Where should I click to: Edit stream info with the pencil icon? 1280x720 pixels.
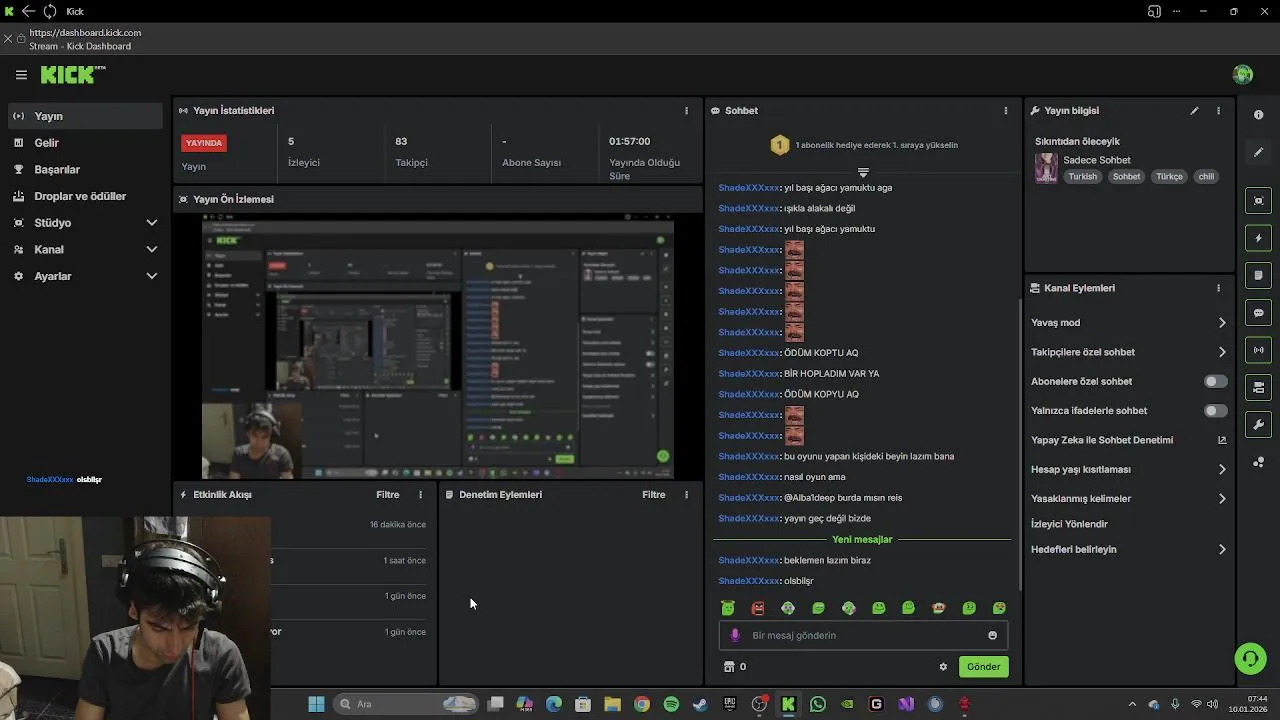point(1194,111)
